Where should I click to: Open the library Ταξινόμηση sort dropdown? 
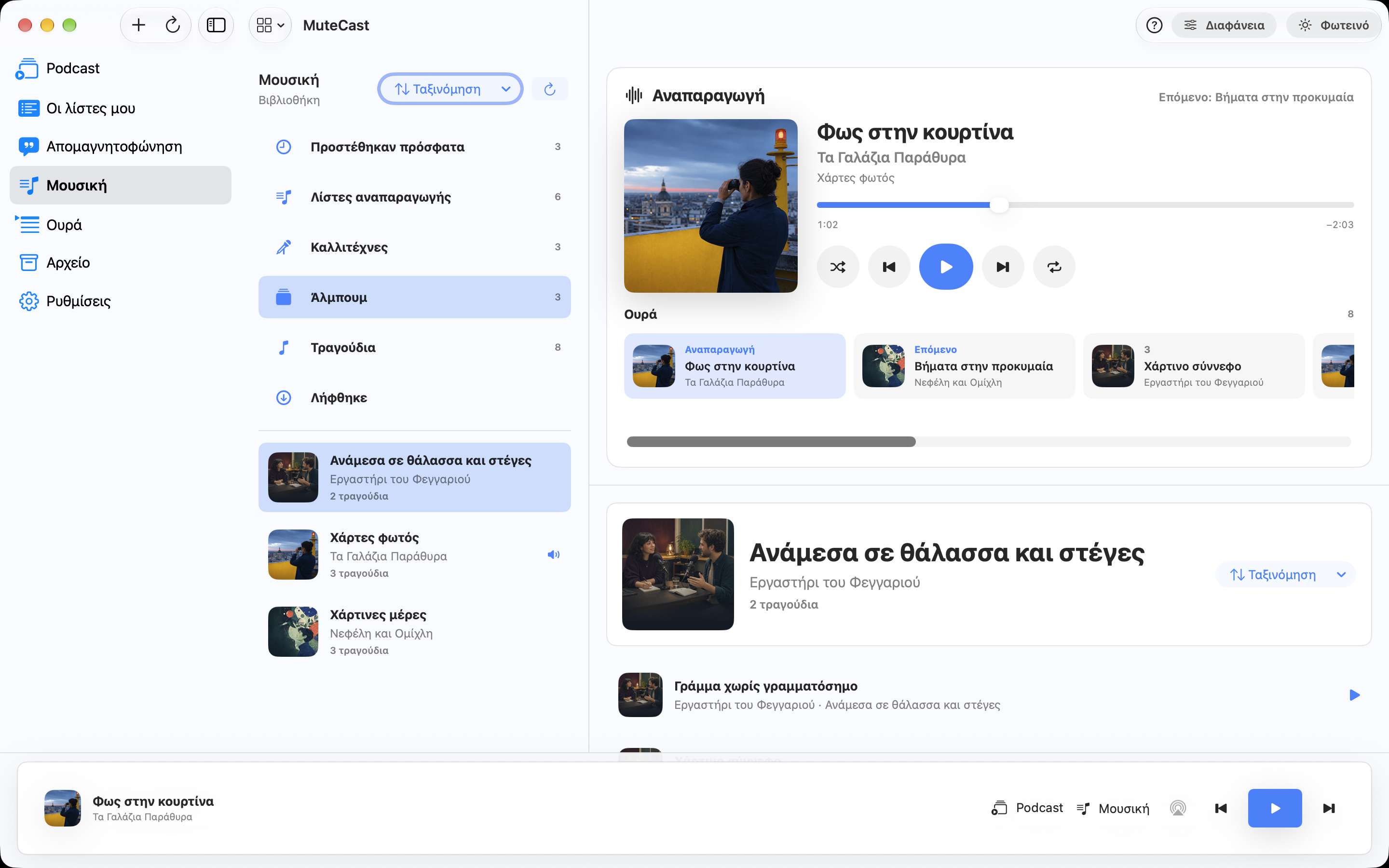(450, 89)
